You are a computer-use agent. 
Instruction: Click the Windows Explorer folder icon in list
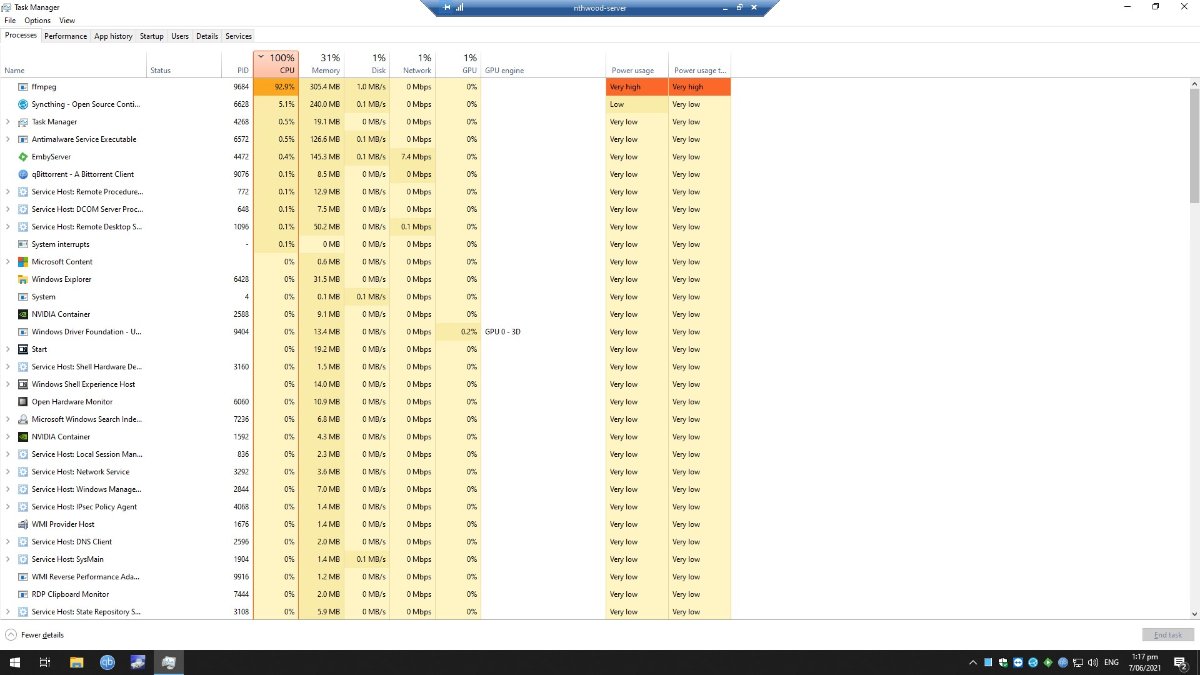click(23, 279)
